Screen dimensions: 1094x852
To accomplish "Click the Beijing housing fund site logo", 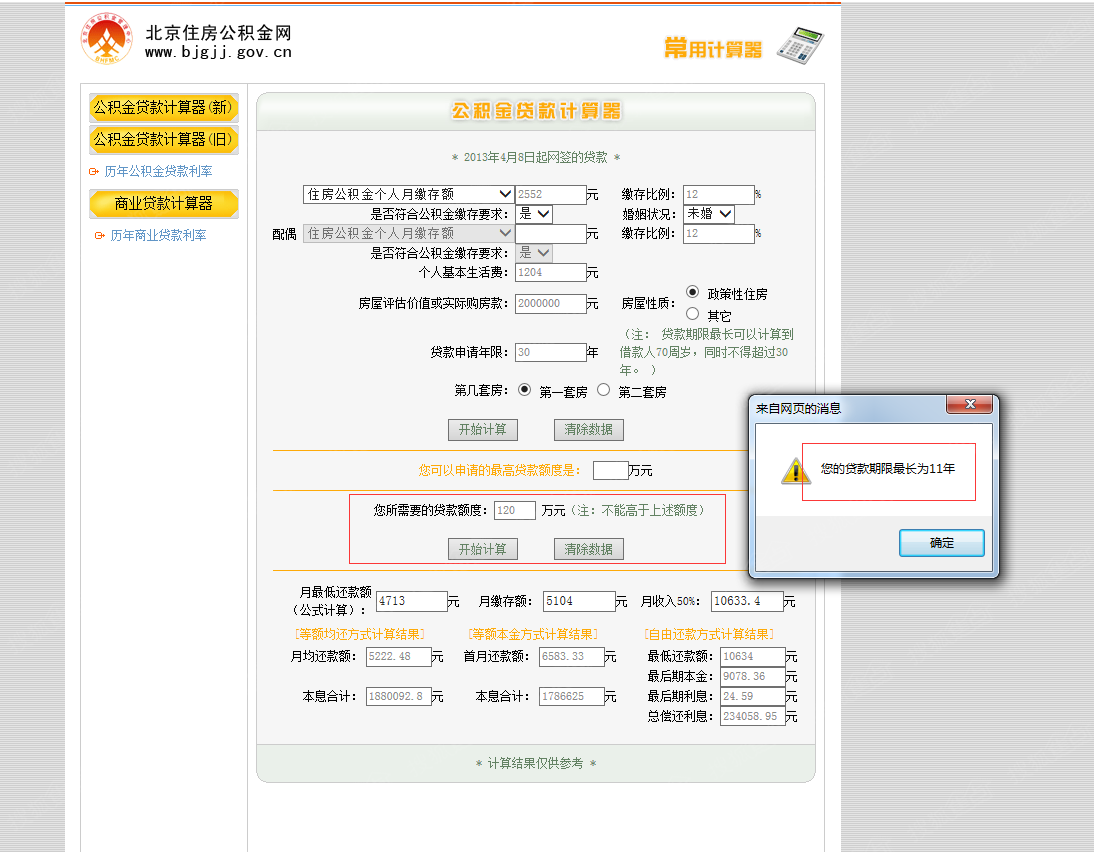I will point(107,39).
